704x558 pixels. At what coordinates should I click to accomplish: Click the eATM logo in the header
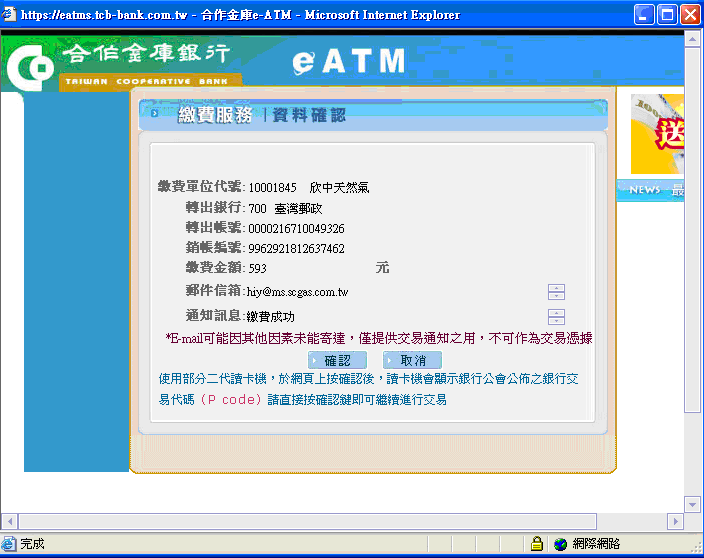(348, 61)
